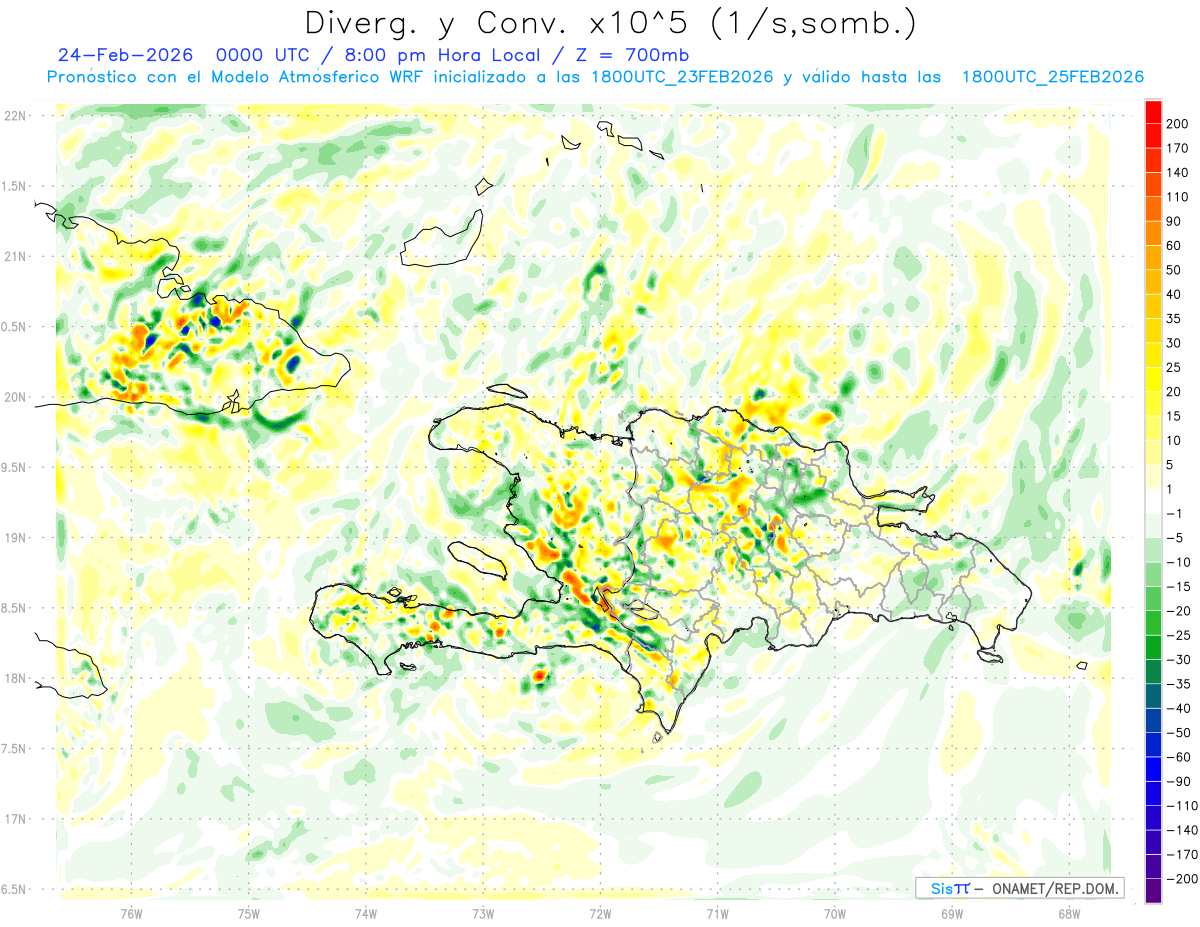Click the orange colorbar band between 60 and 90
The image size is (1200, 927).
pyautogui.click(x=1153, y=233)
